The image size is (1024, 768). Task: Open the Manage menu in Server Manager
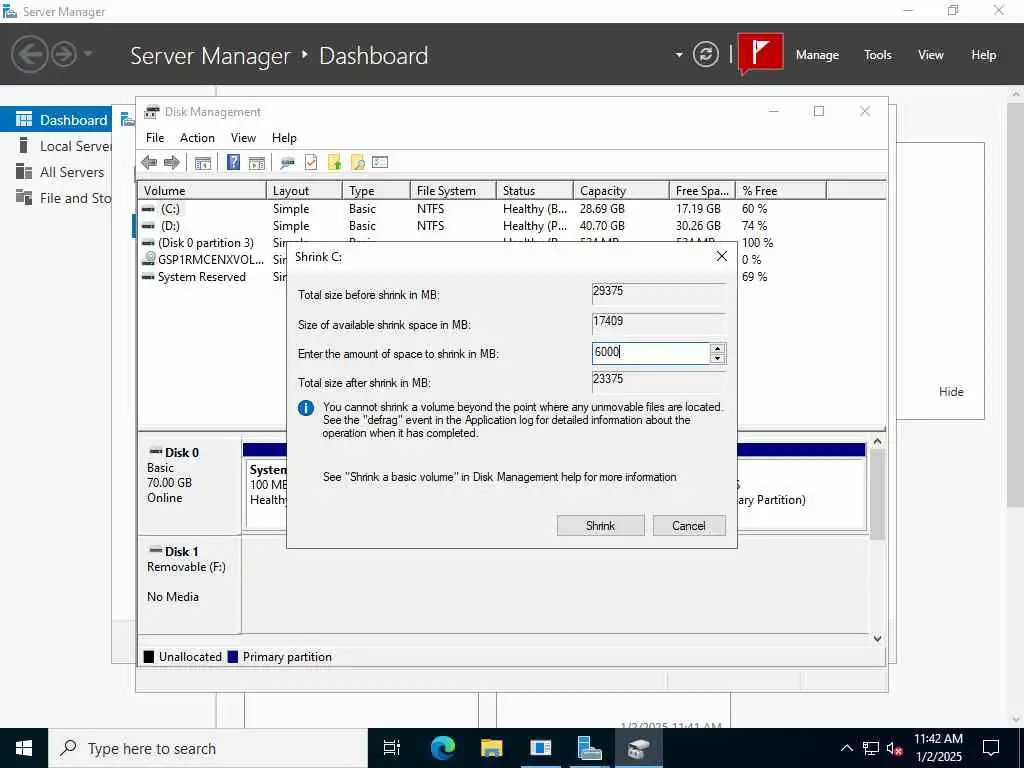pos(817,55)
